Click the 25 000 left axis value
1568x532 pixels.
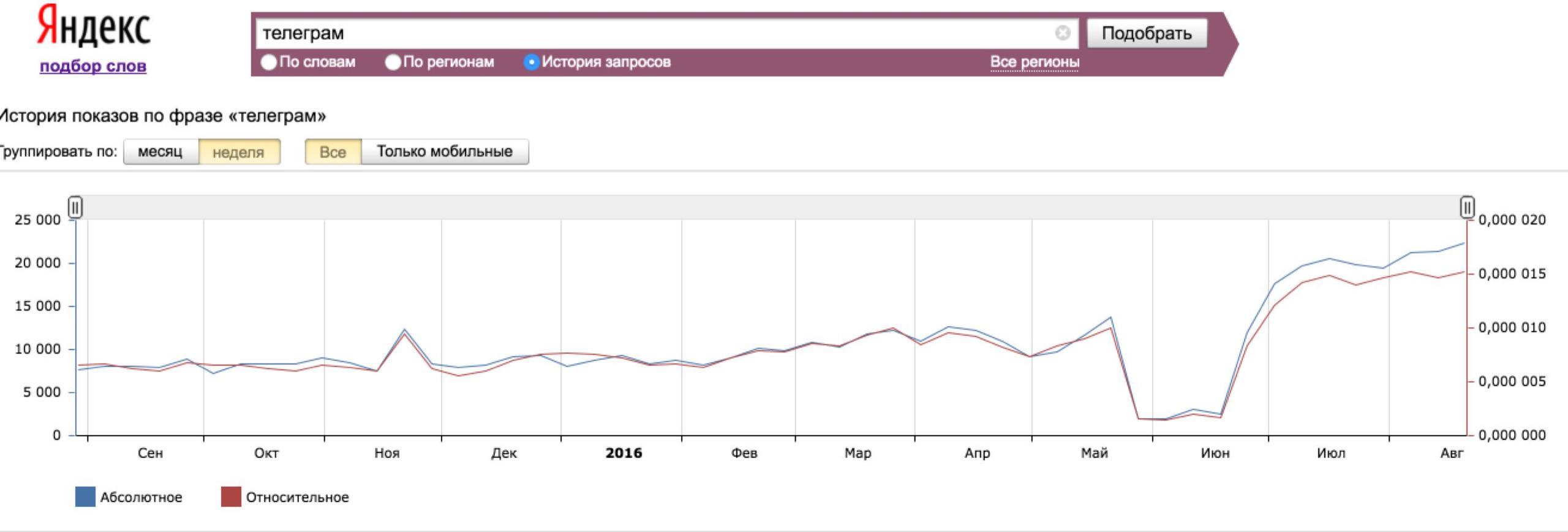coord(38,220)
